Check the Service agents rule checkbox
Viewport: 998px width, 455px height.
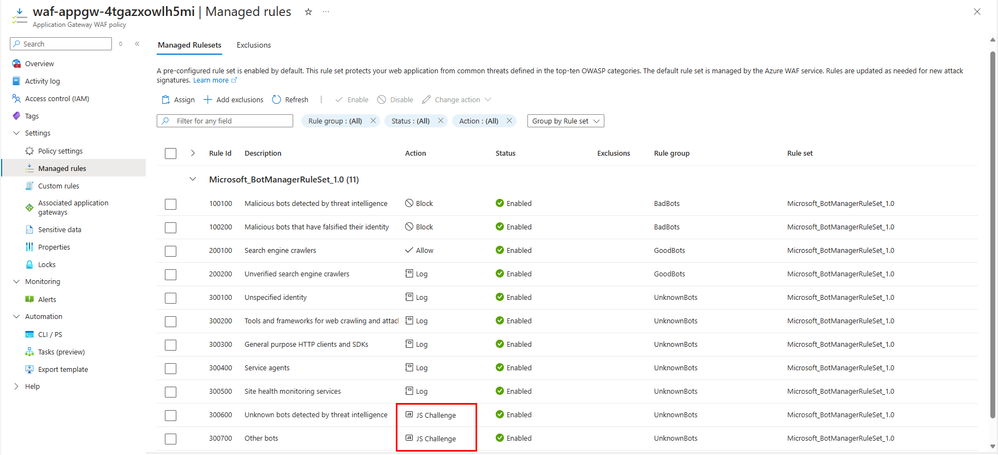pyautogui.click(x=171, y=368)
